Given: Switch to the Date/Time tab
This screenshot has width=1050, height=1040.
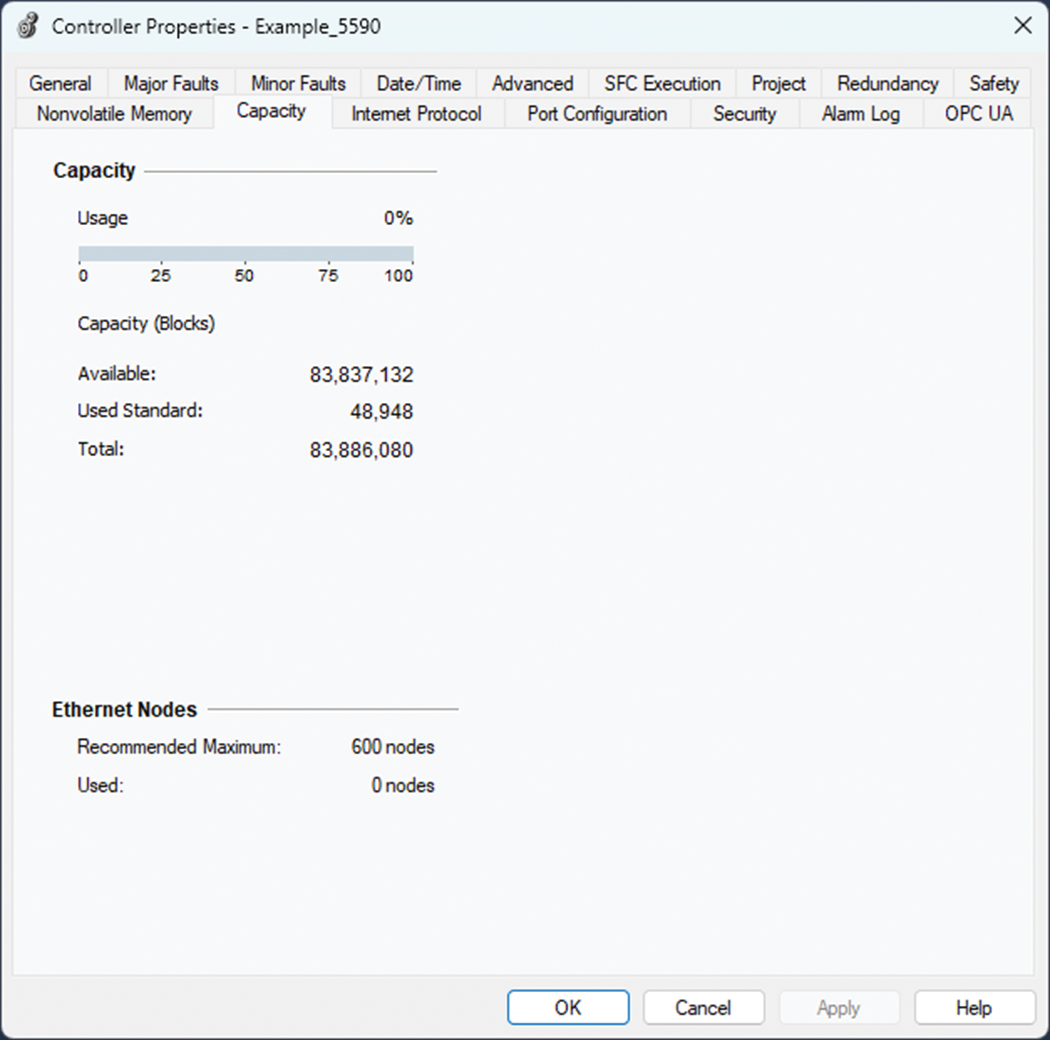Looking at the screenshot, I should (x=418, y=83).
